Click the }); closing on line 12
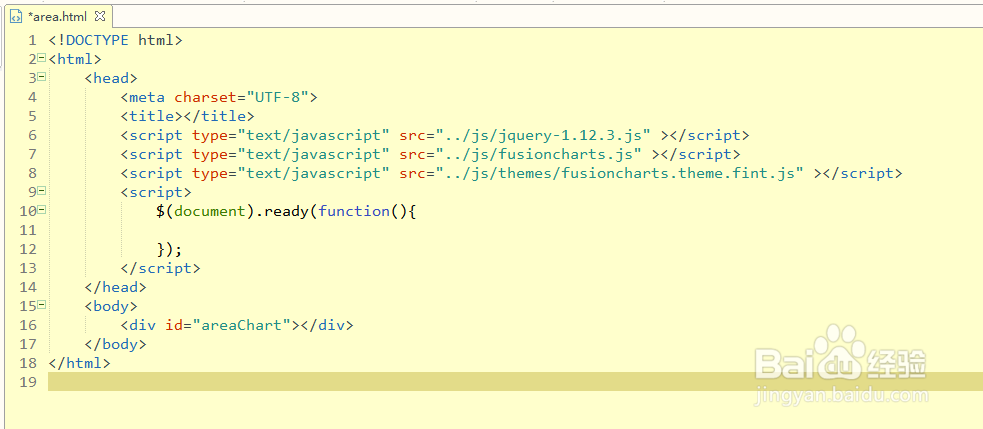The height and width of the screenshot is (429, 983). click(x=169, y=250)
